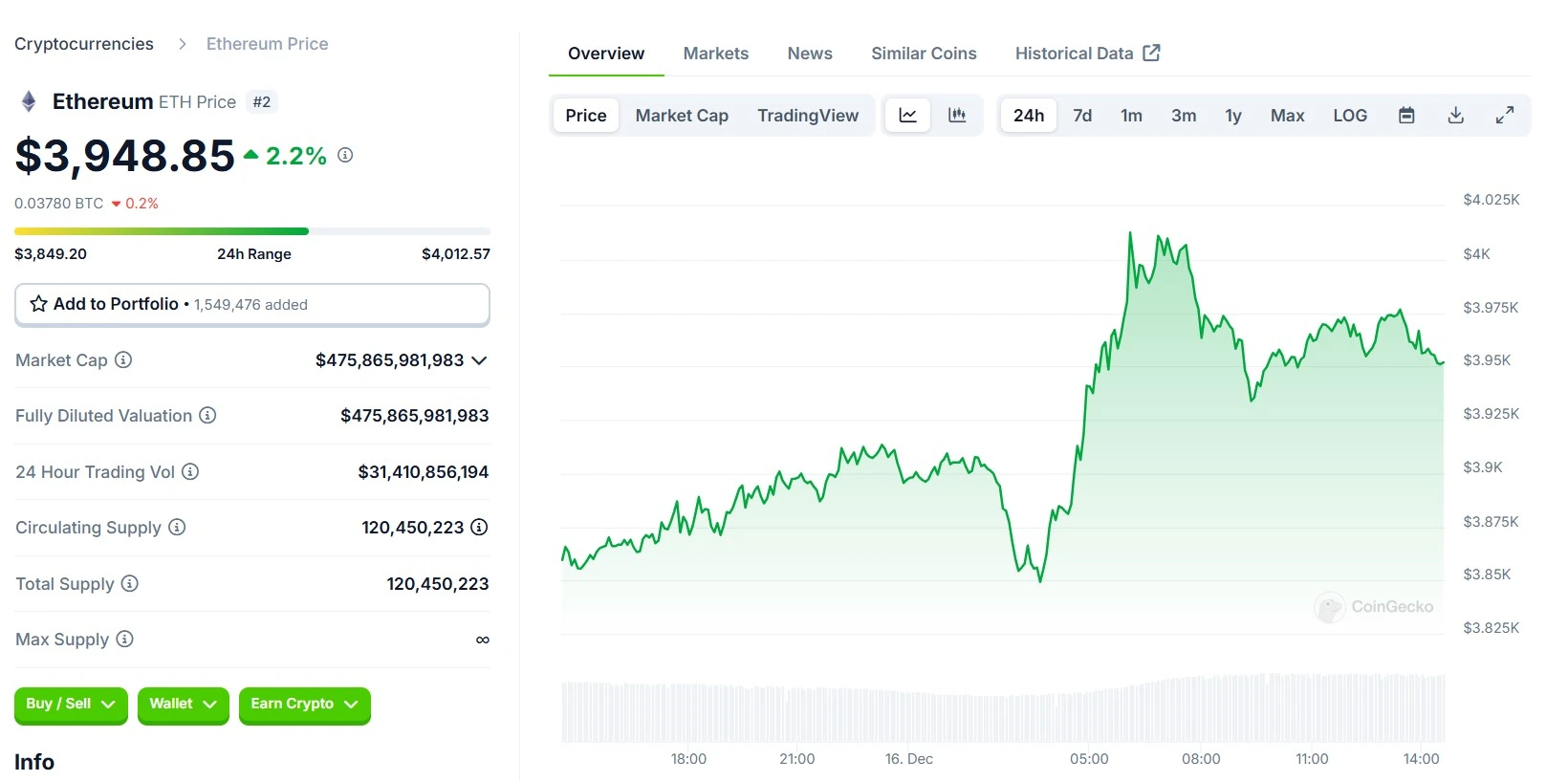This screenshot has width=1568, height=781.
Task: Set chart range to 3m
Action: pos(1184,116)
